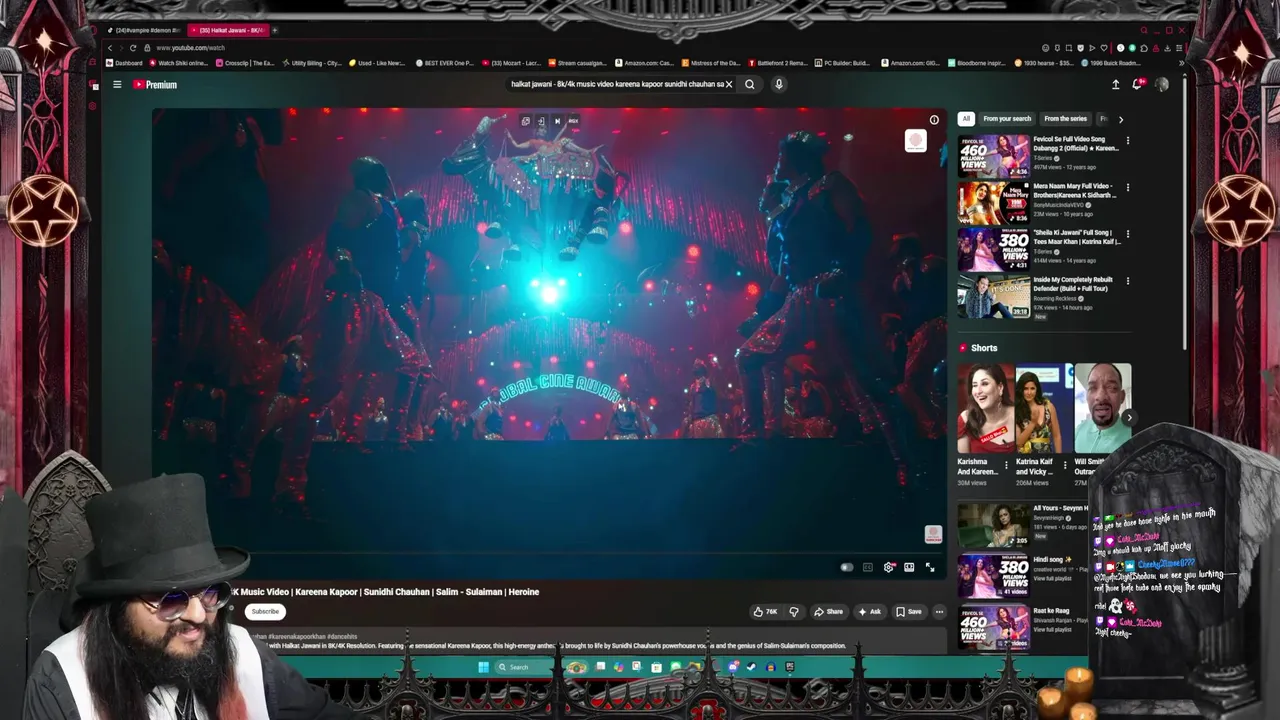
Task: Open the Fevicol Se 460 Million thumbnail
Action: tap(993, 156)
